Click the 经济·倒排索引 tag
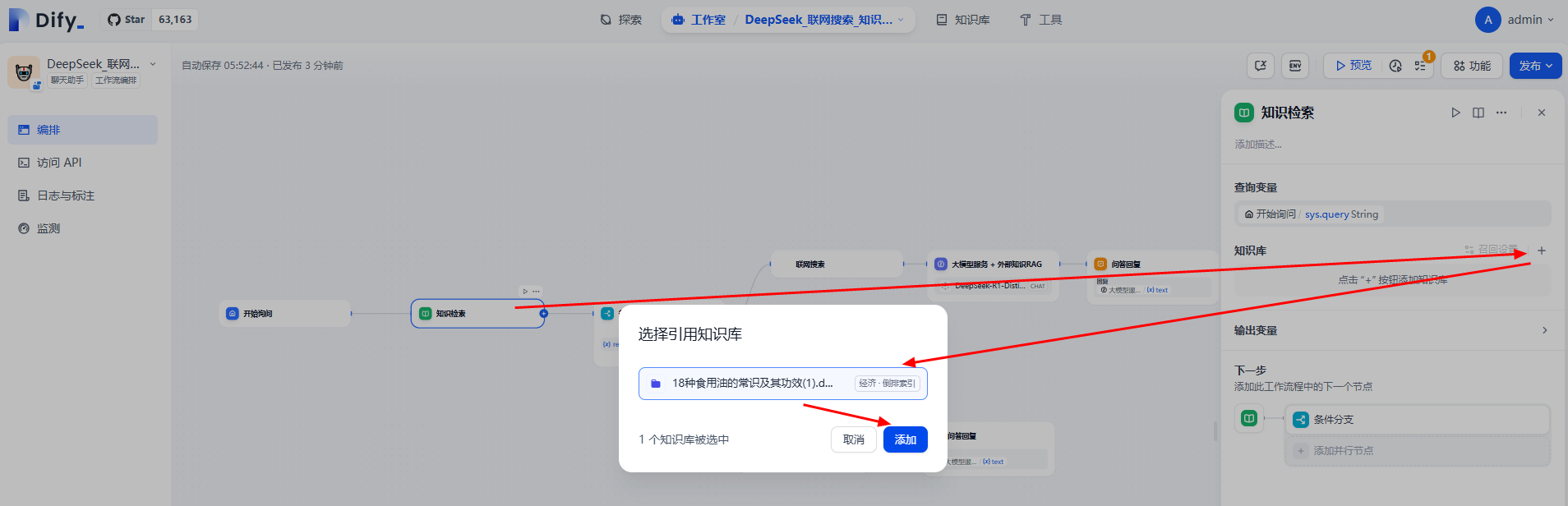 tap(887, 384)
